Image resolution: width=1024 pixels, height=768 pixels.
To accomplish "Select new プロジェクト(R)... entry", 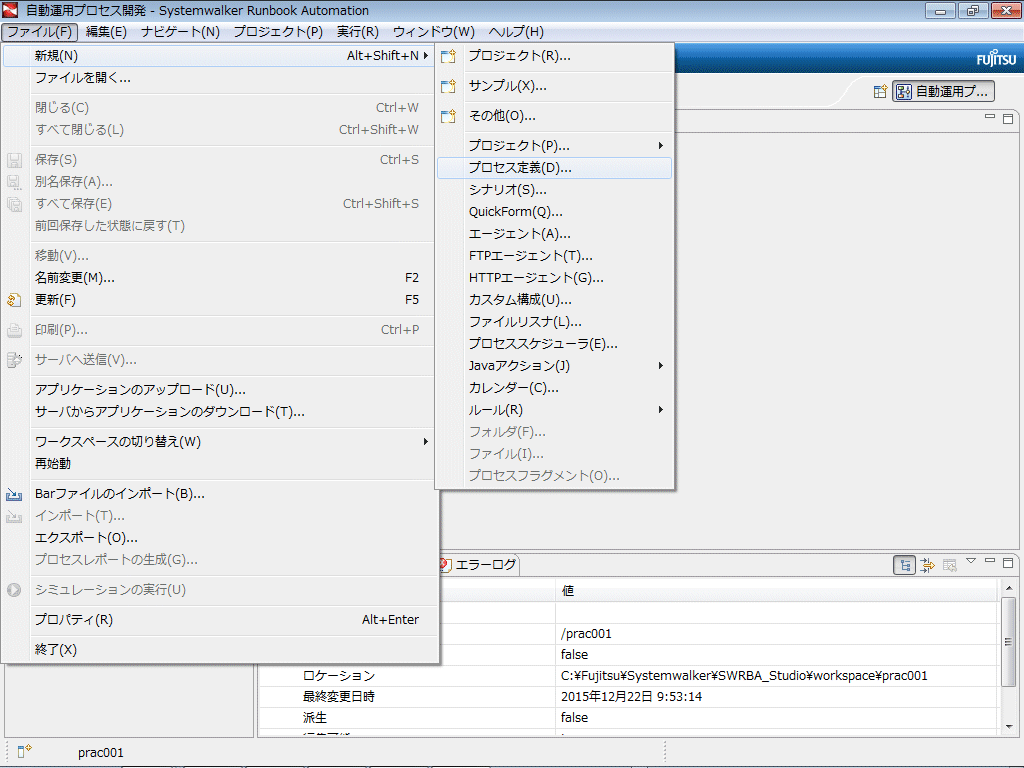I will (x=554, y=56).
